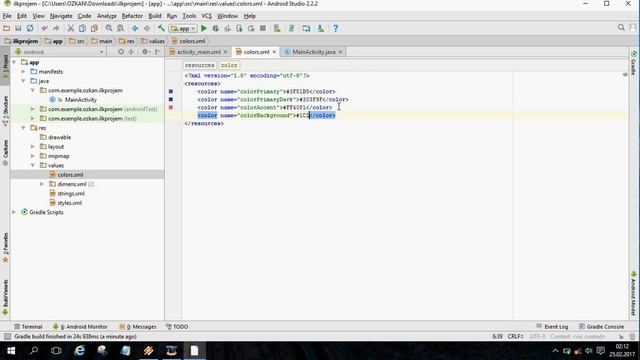Click the Help question mark icon
The width and height of the screenshot is (640, 360).
pos(336,28)
